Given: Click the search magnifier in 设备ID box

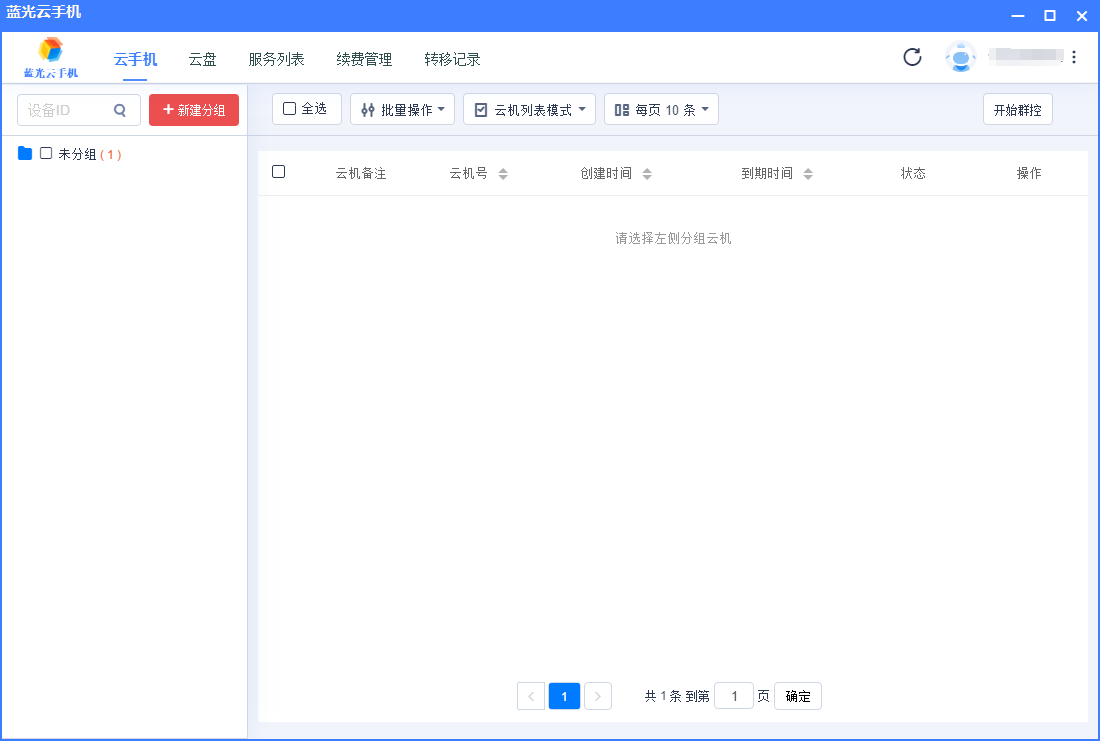Looking at the screenshot, I should point(120,110).
